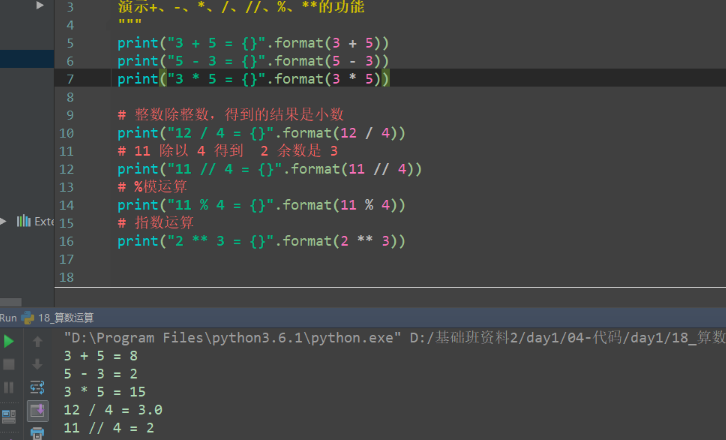Click line number 7 in the gutter
726x440 pixels.
[70, 79]
